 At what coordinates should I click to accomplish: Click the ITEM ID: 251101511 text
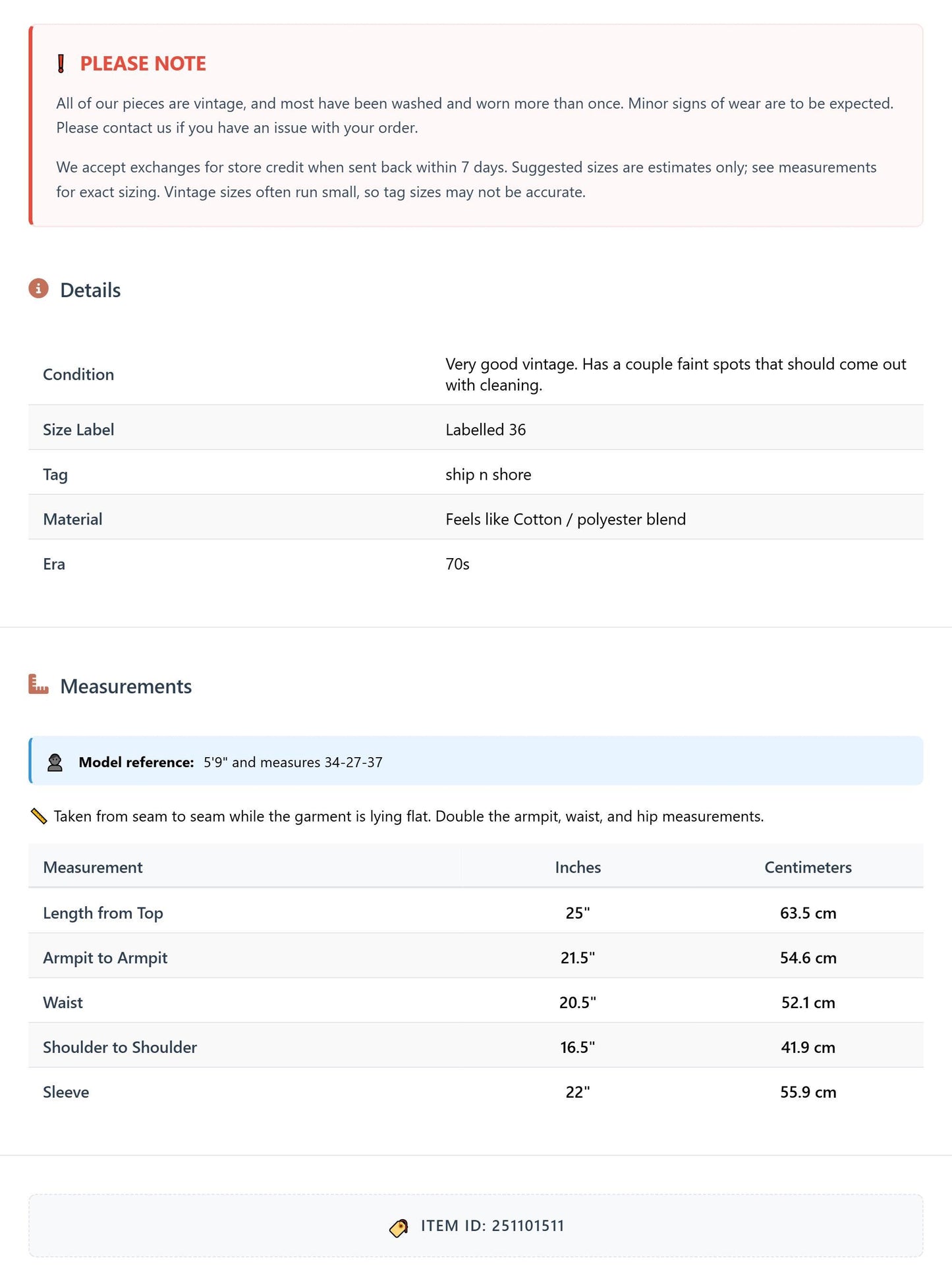492,1226
